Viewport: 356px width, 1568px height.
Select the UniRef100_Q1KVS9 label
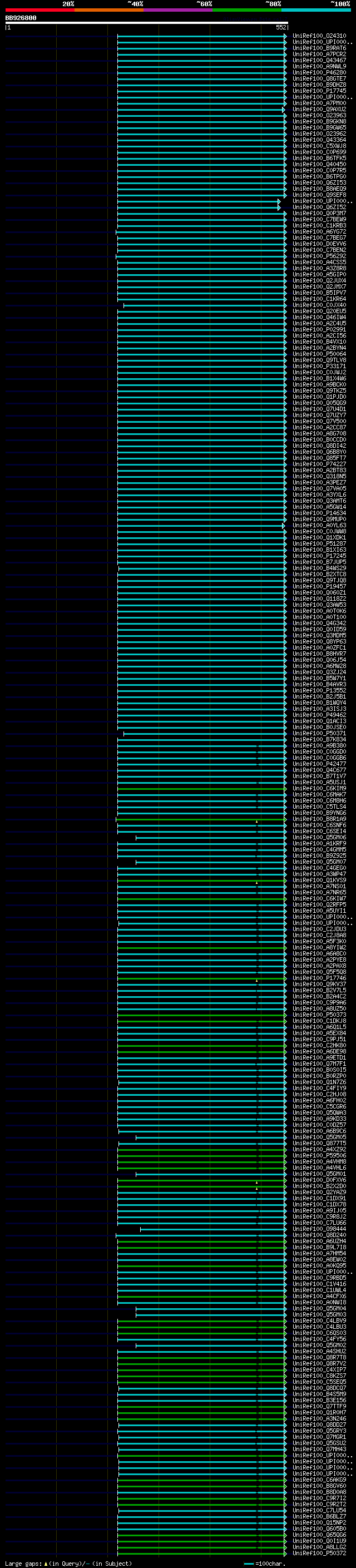(319, 880)
